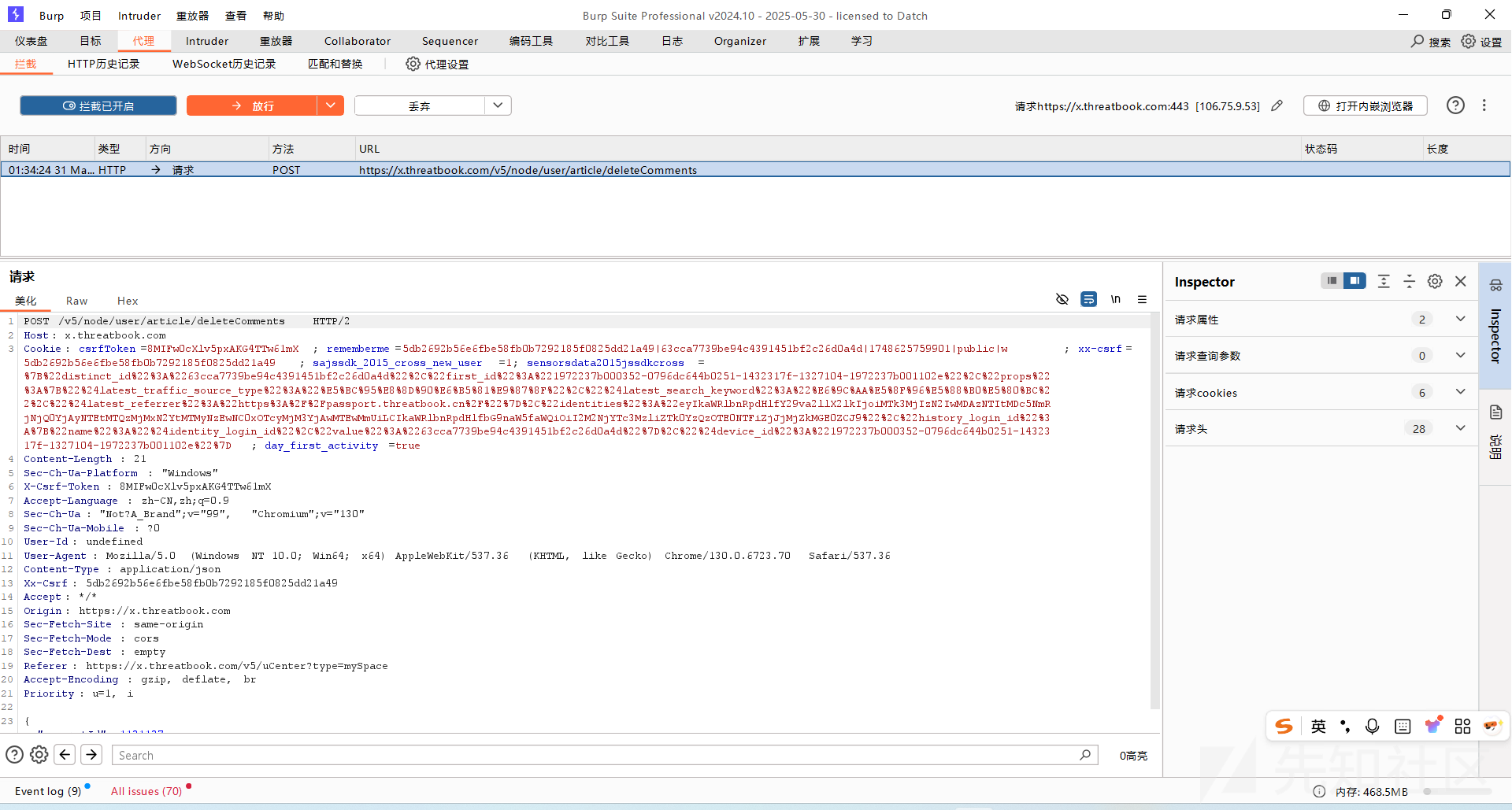The image size is (1512, 810).
Task: Open All issues (70) link
Action: coord(146,791)
